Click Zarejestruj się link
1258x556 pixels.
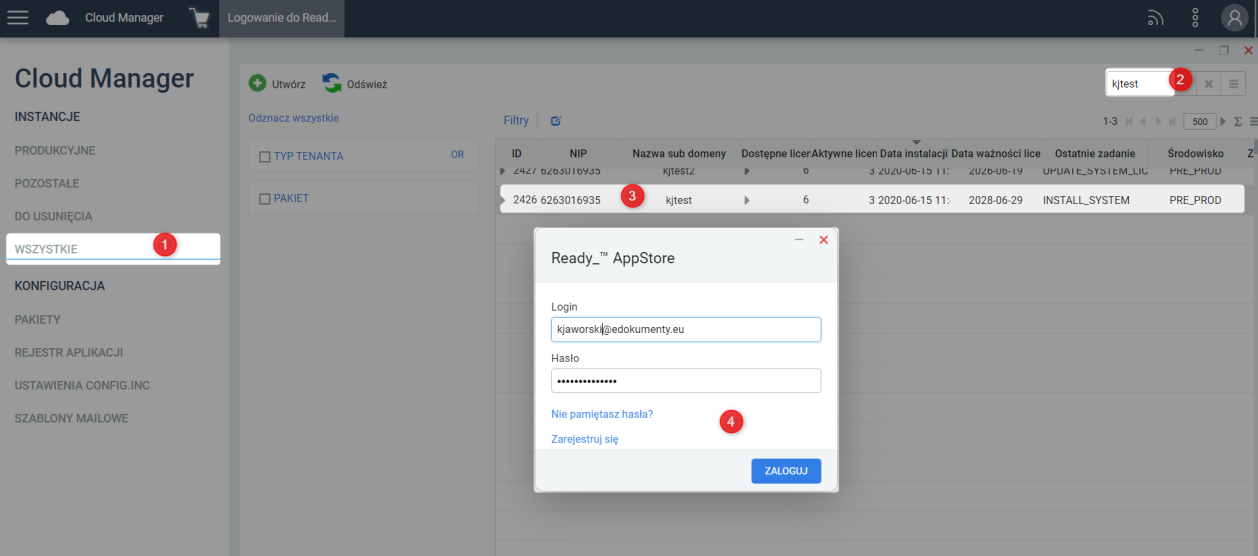coord(585,439)
